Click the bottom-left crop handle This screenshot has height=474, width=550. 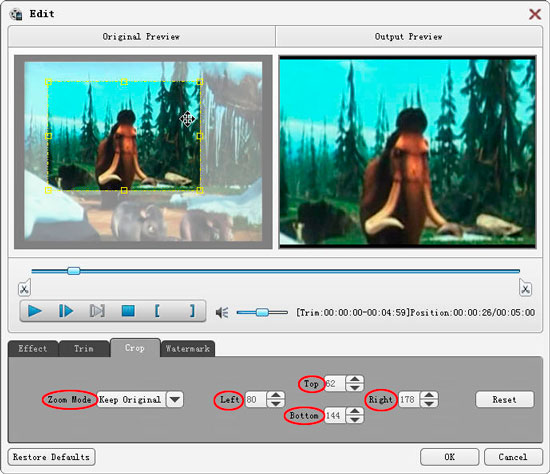pyautogui.click(x=48, y=190)
